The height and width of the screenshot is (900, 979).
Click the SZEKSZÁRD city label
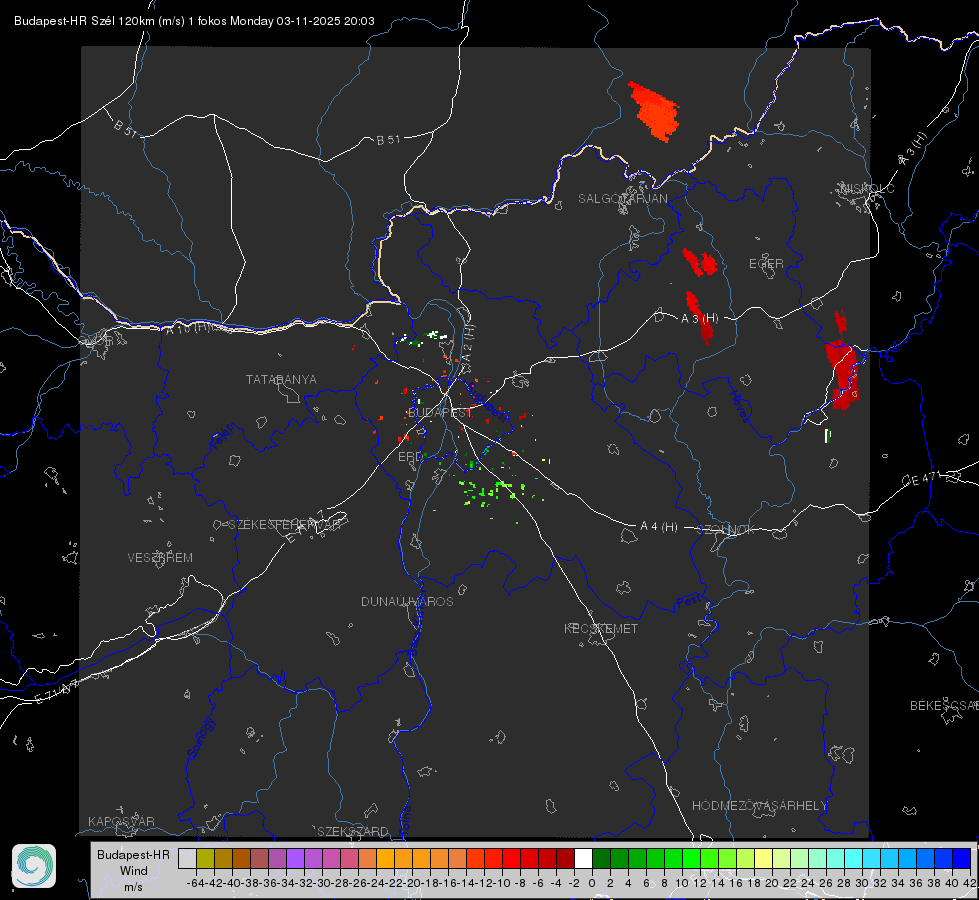pos(353,831)
